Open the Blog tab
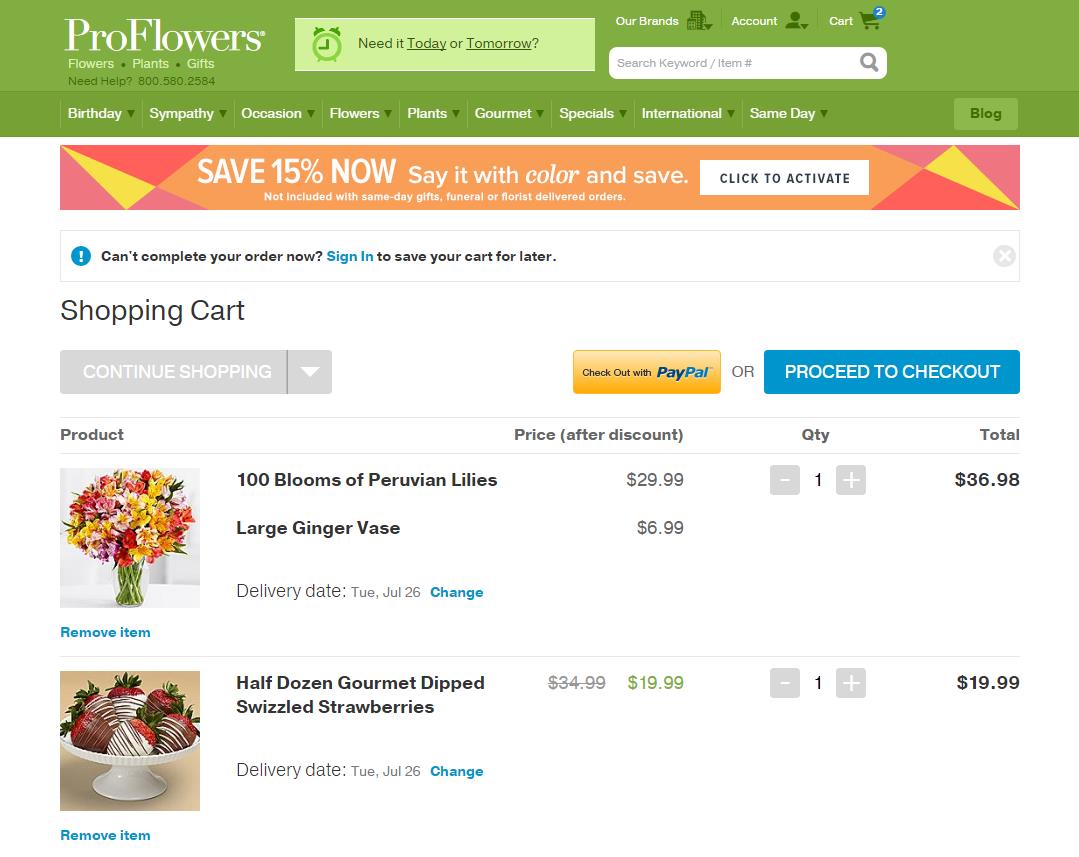 pos(985,113)
